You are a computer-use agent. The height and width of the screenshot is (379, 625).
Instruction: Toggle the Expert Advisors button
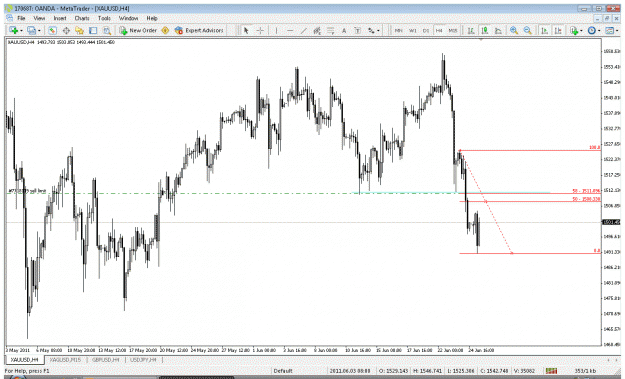tap(199, 30)
